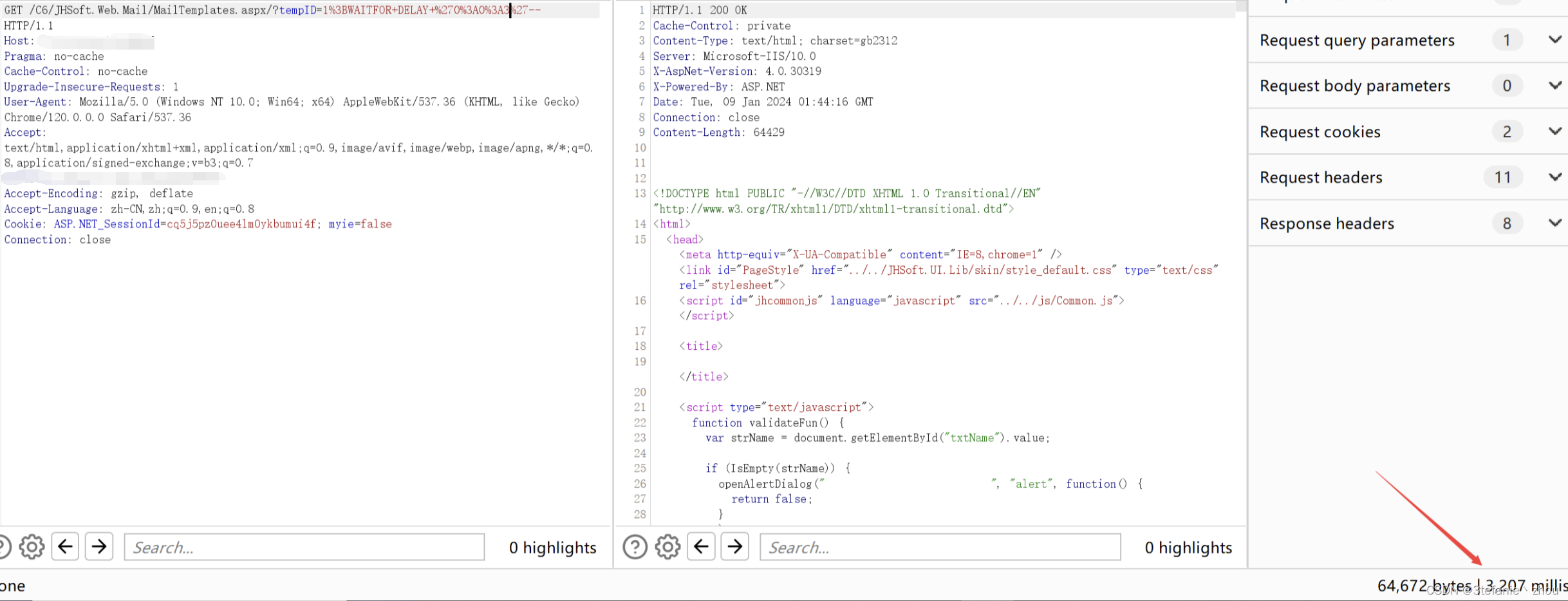Click the request panel search field
The width and height of the screenshot is (1568, 601).
(304, 547)
